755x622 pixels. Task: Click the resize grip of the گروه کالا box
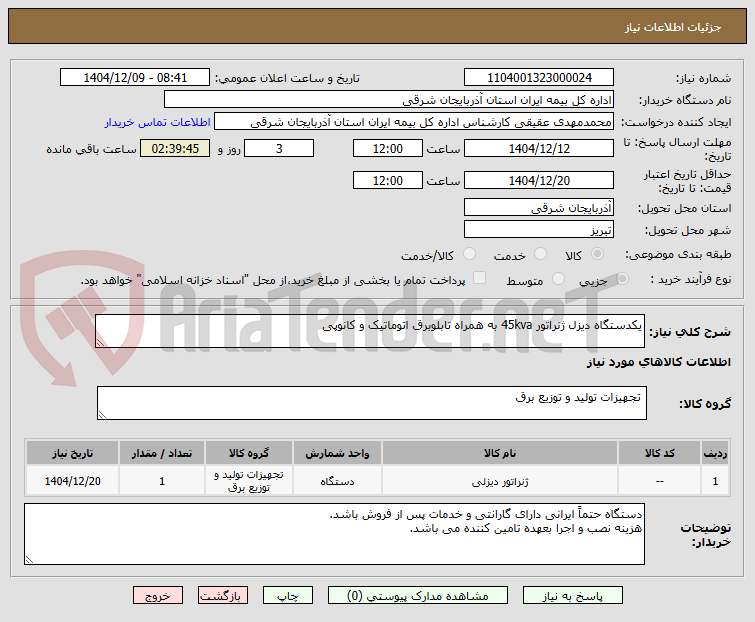(x=103, y=415)
